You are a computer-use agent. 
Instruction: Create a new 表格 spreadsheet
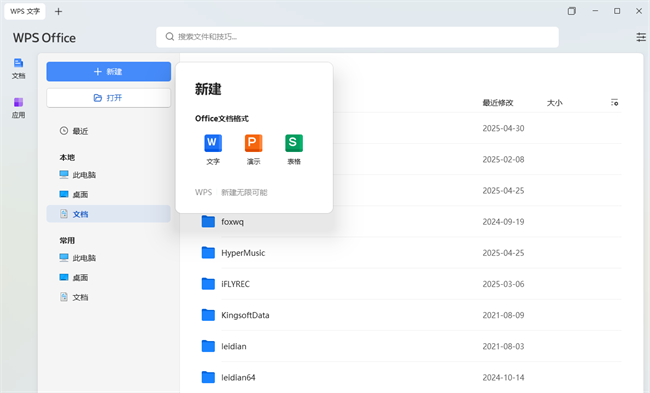pos(294,150)
